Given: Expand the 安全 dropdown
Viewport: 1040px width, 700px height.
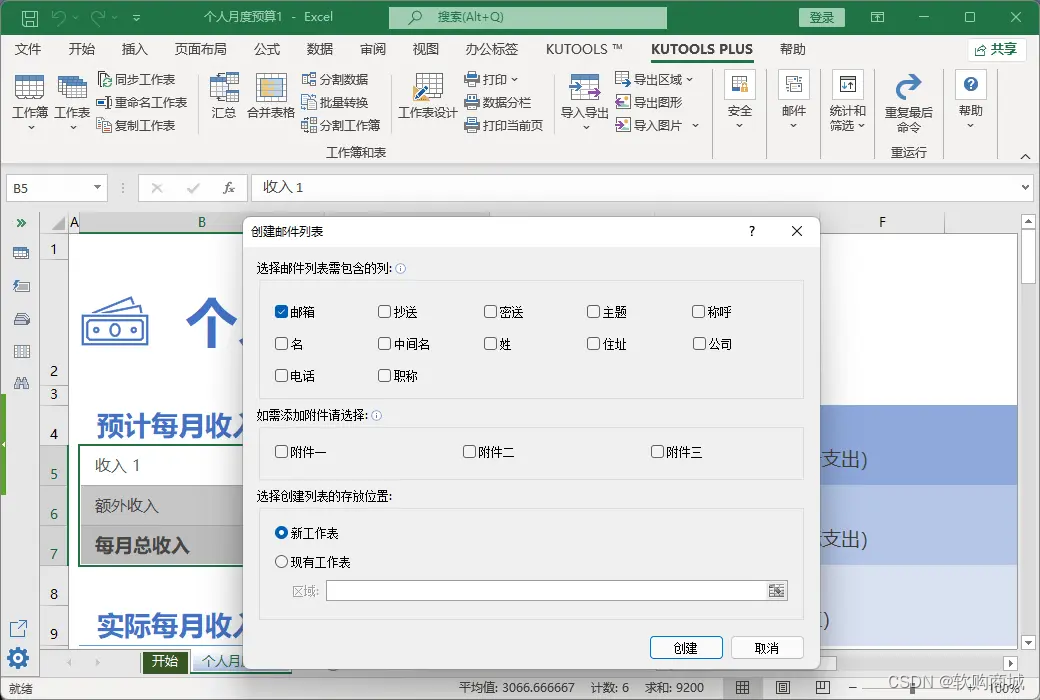Looking at the screenshot, I should [740, 125].
